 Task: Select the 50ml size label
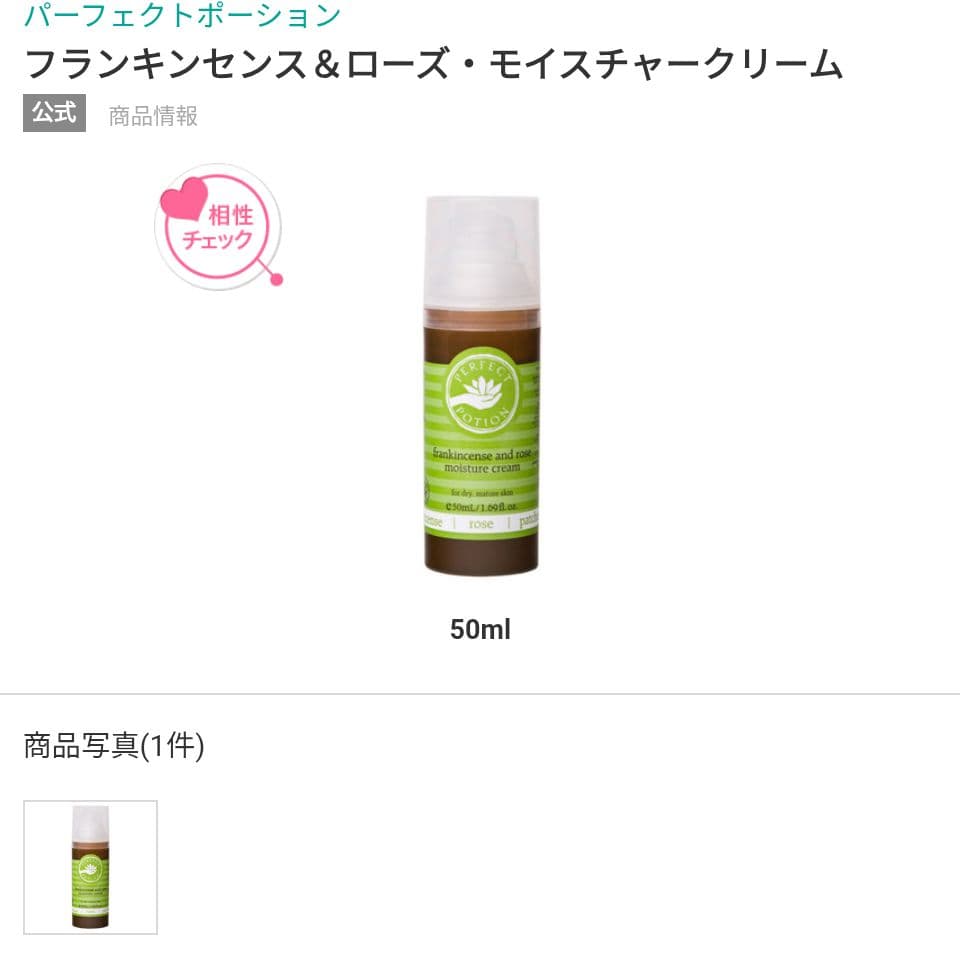tap(480, 629)
